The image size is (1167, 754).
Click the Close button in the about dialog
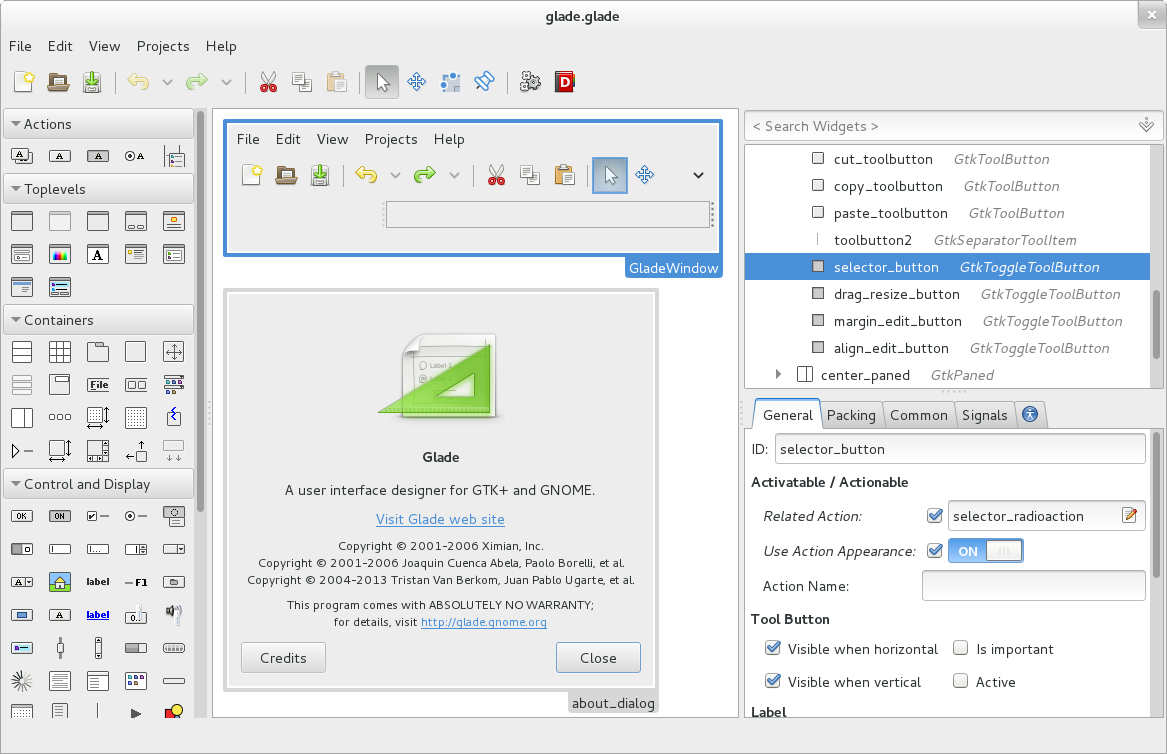pos(598,658)
